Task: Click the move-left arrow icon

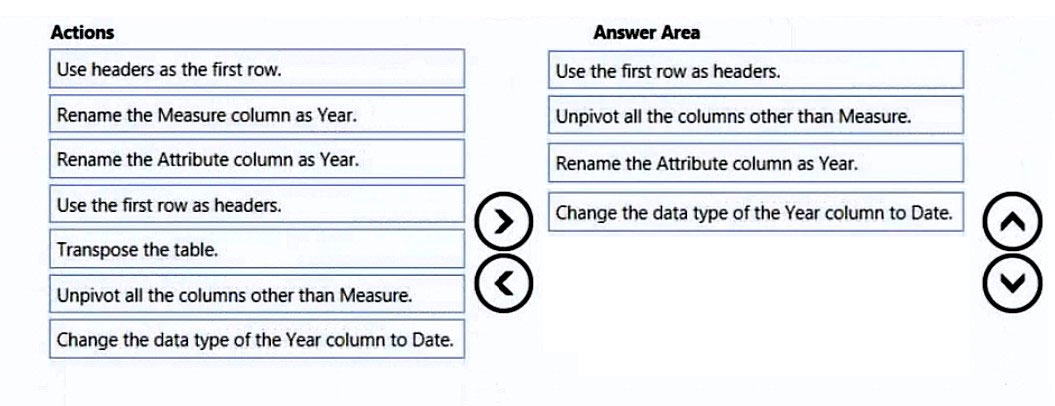Action: (x=503, y=283)
